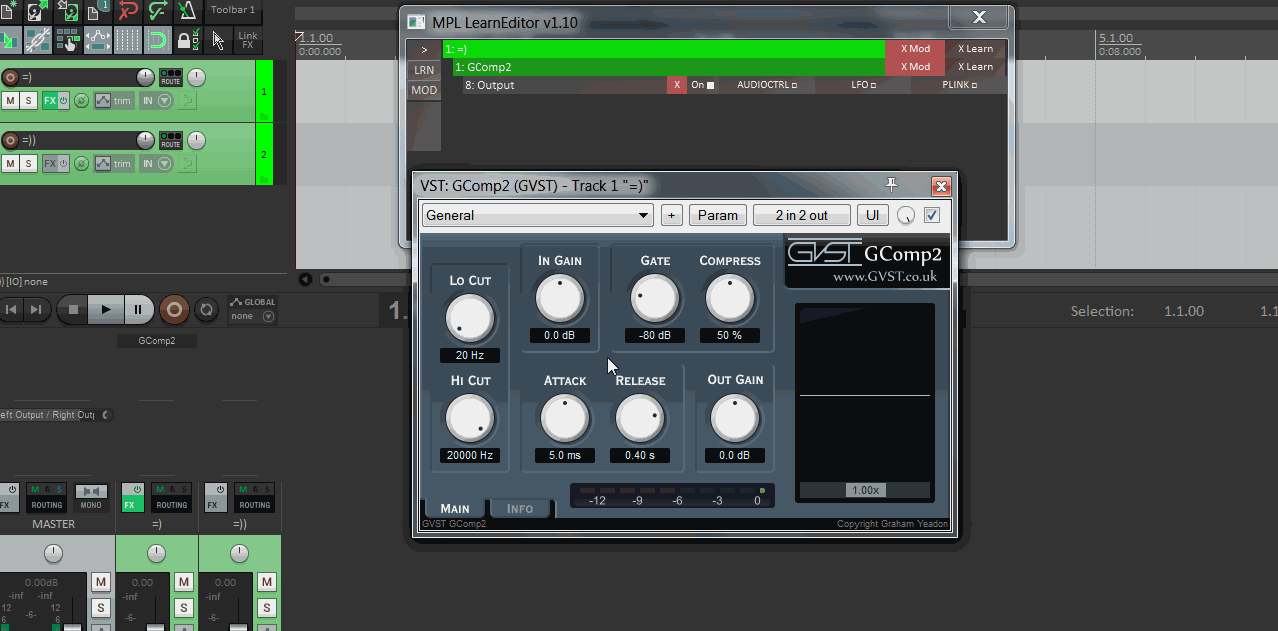Click X Mod on '1: =)' row
The image size is (1278, 631).
915,48
